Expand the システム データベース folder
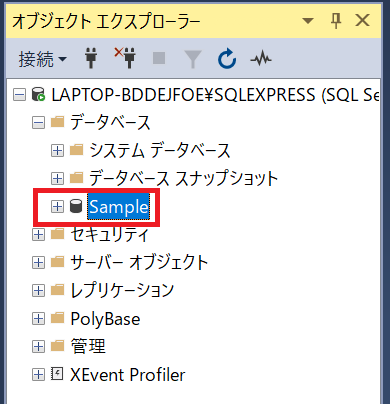Viewport: 390px width, 404px height. [x=57, y=151]
